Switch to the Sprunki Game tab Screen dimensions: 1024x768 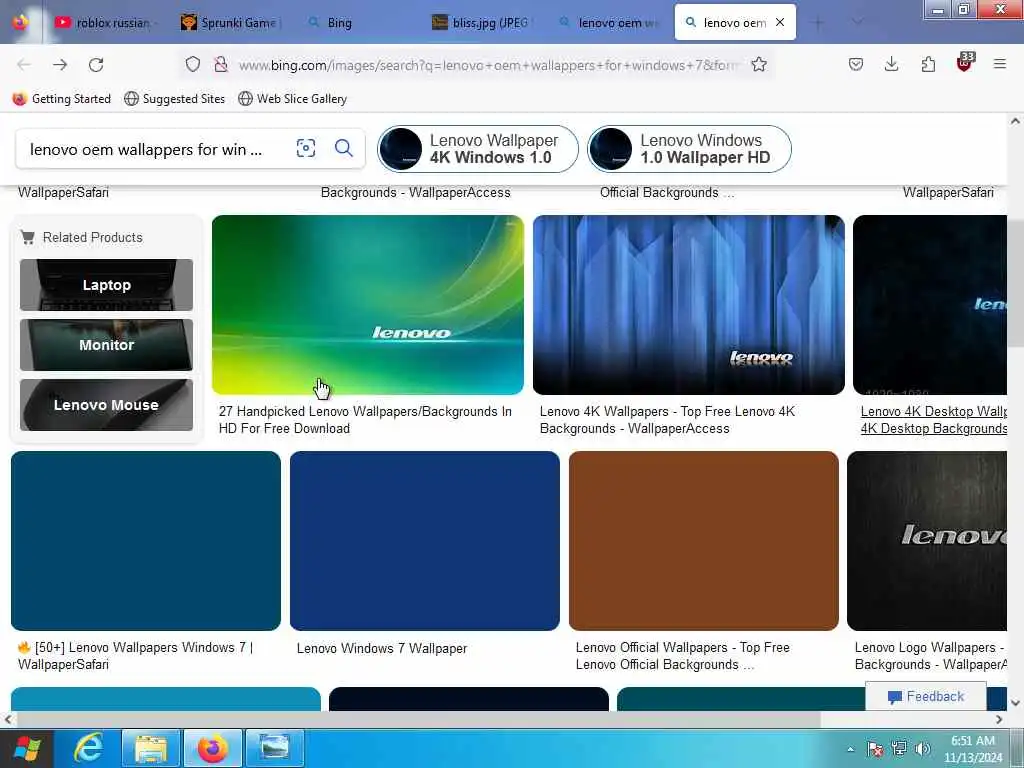(230, 23)
